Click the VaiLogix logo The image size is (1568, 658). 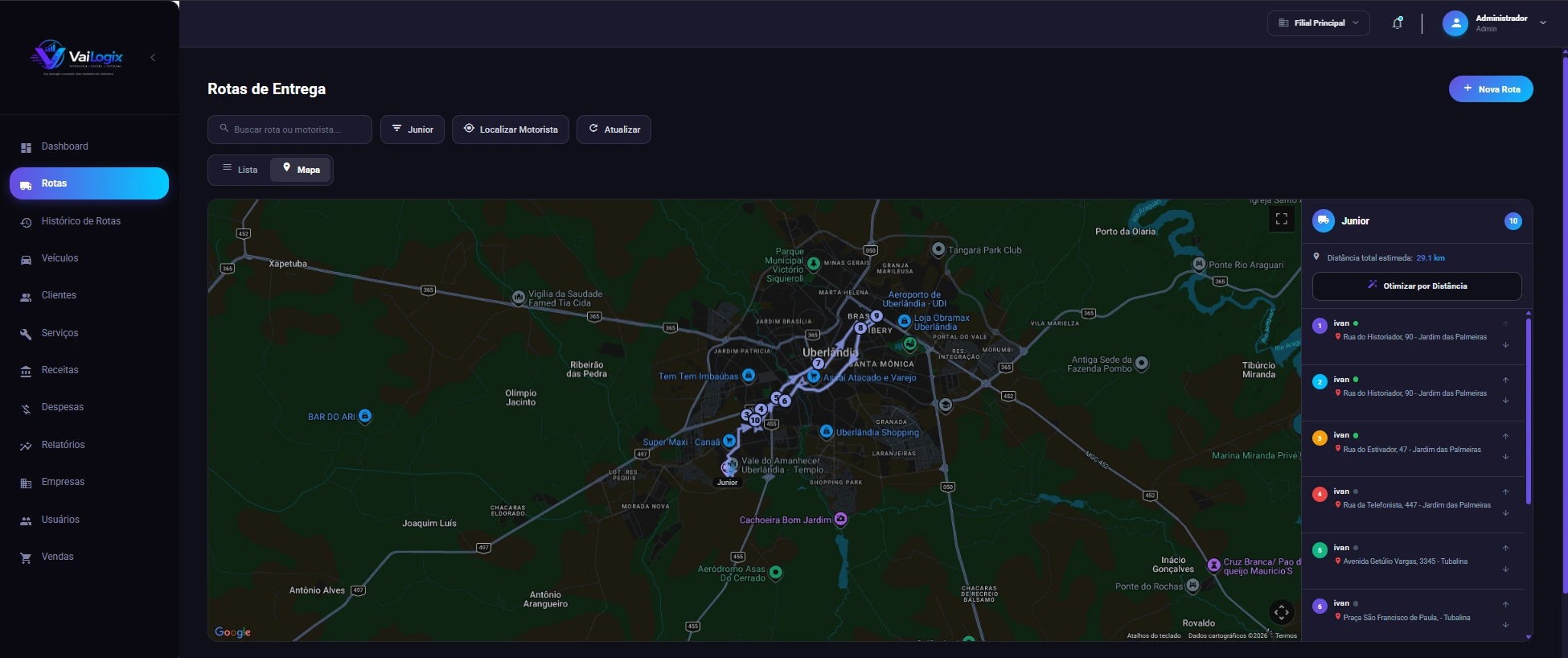[x=77, y=56]
